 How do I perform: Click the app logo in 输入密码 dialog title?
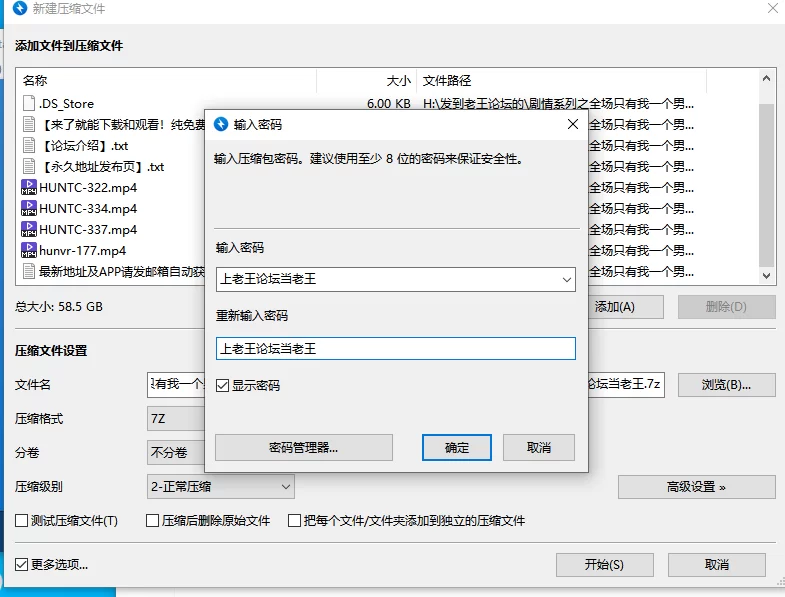click(x=221, y=124)
